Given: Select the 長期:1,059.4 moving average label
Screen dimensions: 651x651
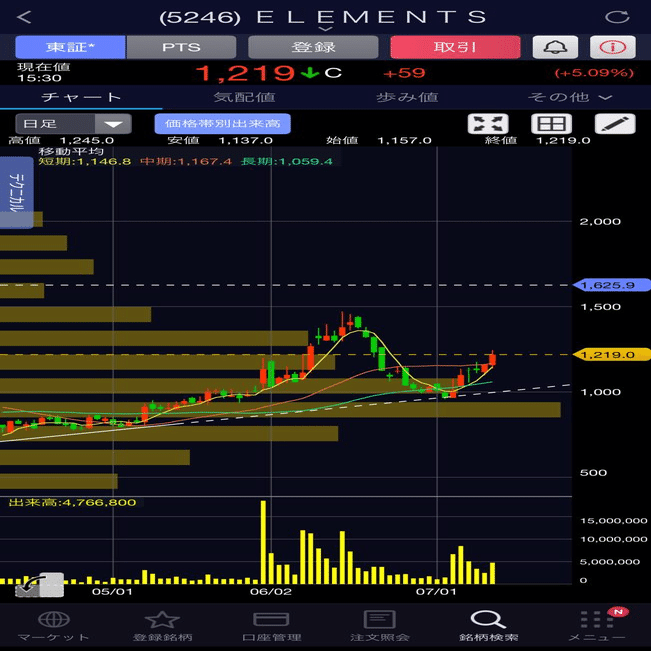Looking at the screenshot, I should click(x=287, y=161).
